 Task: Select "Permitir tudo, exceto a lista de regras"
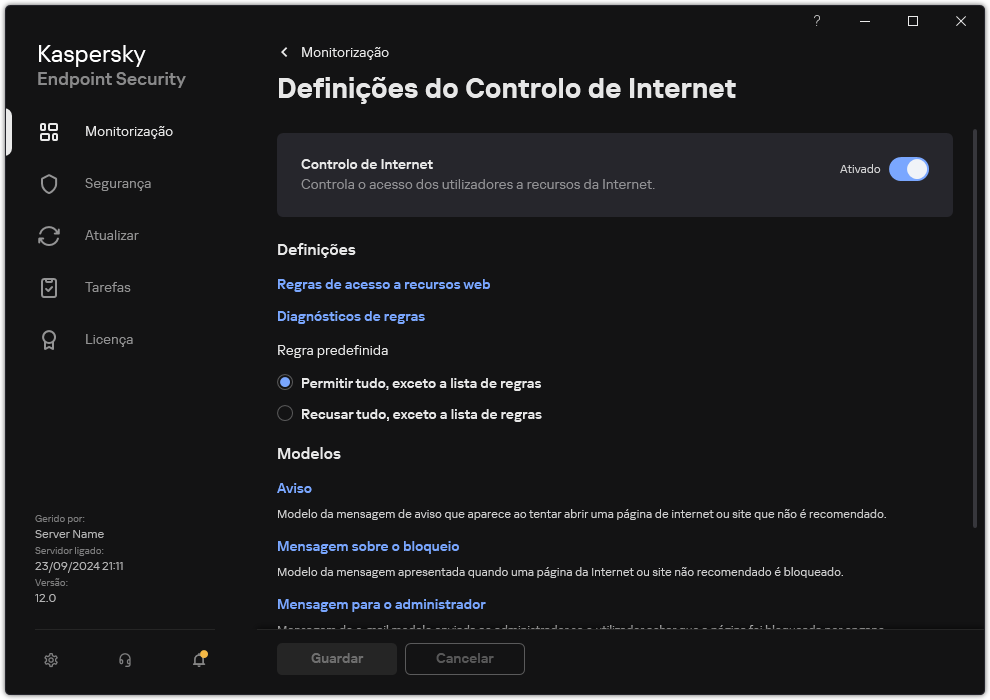point(285,383)
